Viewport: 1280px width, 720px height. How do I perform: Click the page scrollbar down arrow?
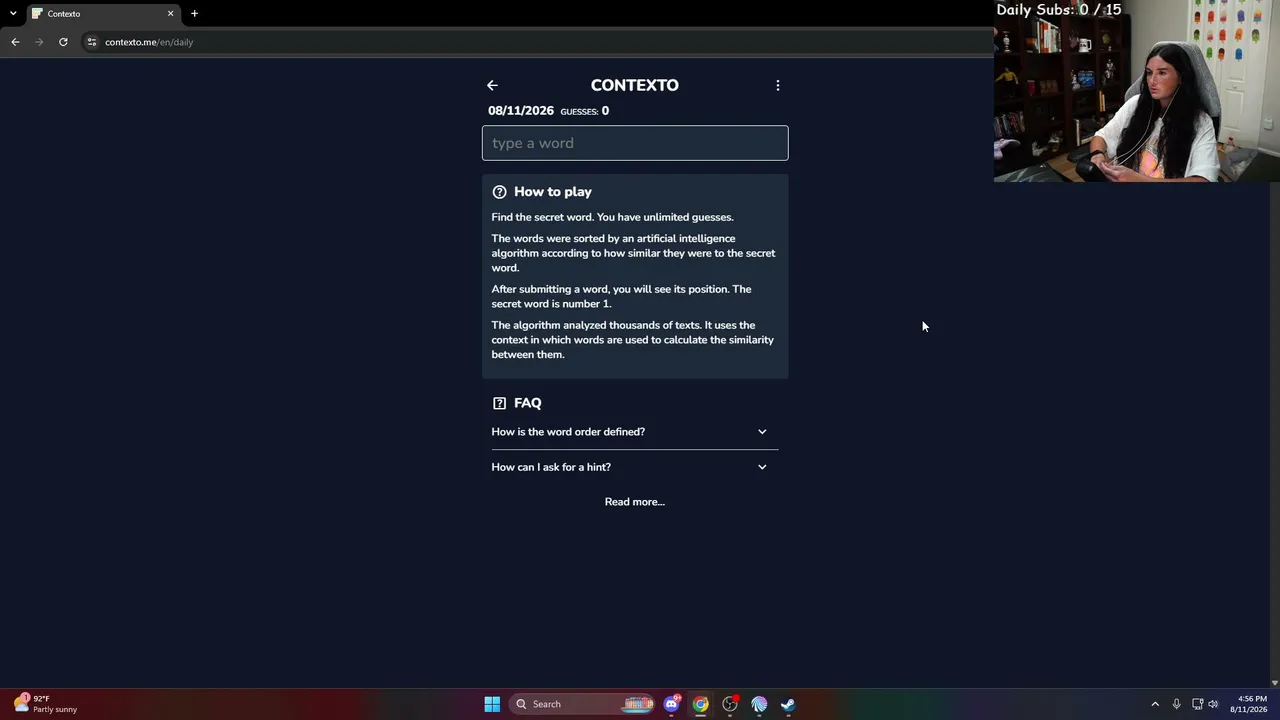pos(1274,683)
